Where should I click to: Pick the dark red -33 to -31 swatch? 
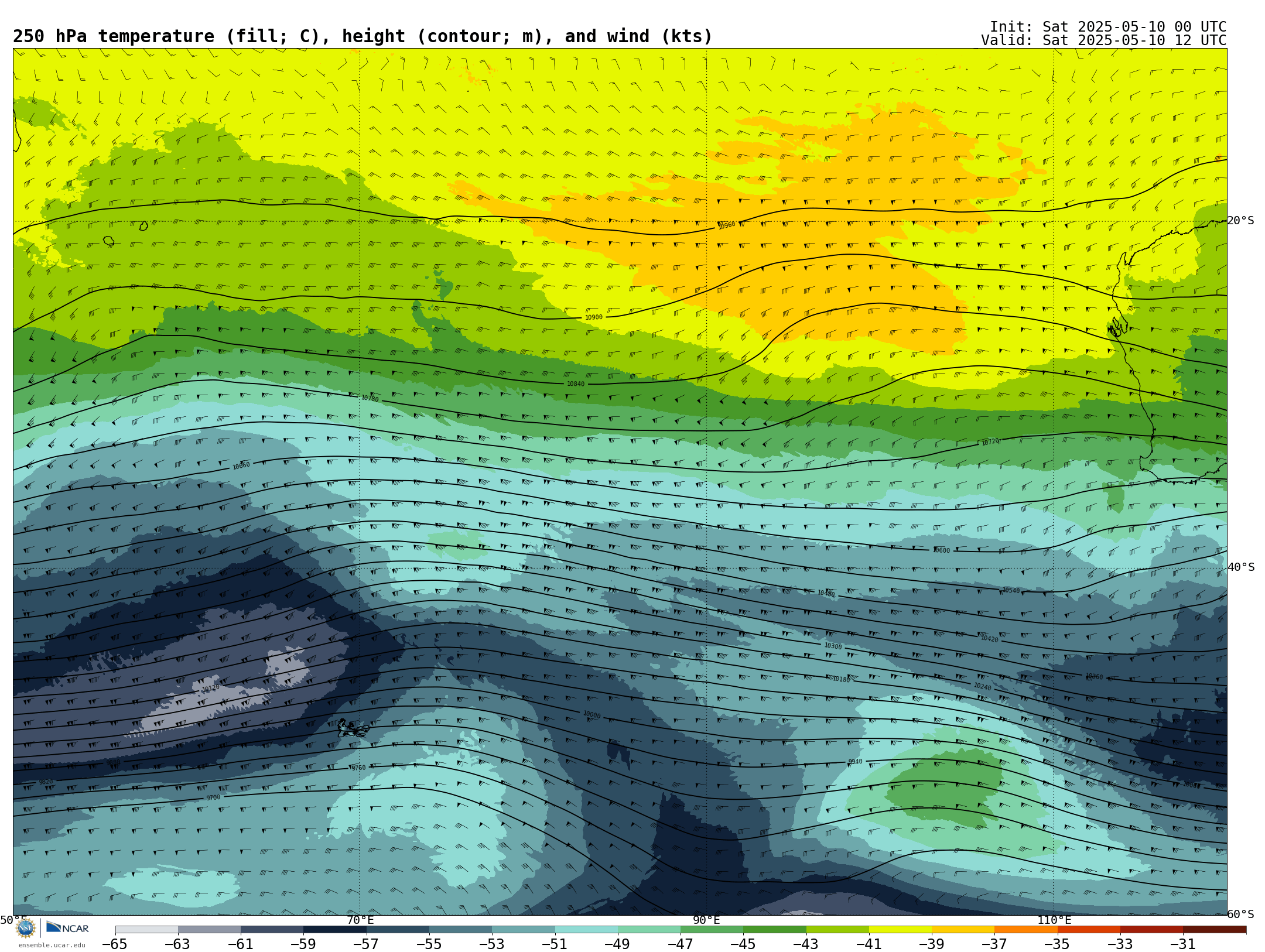click(1151, 929)
